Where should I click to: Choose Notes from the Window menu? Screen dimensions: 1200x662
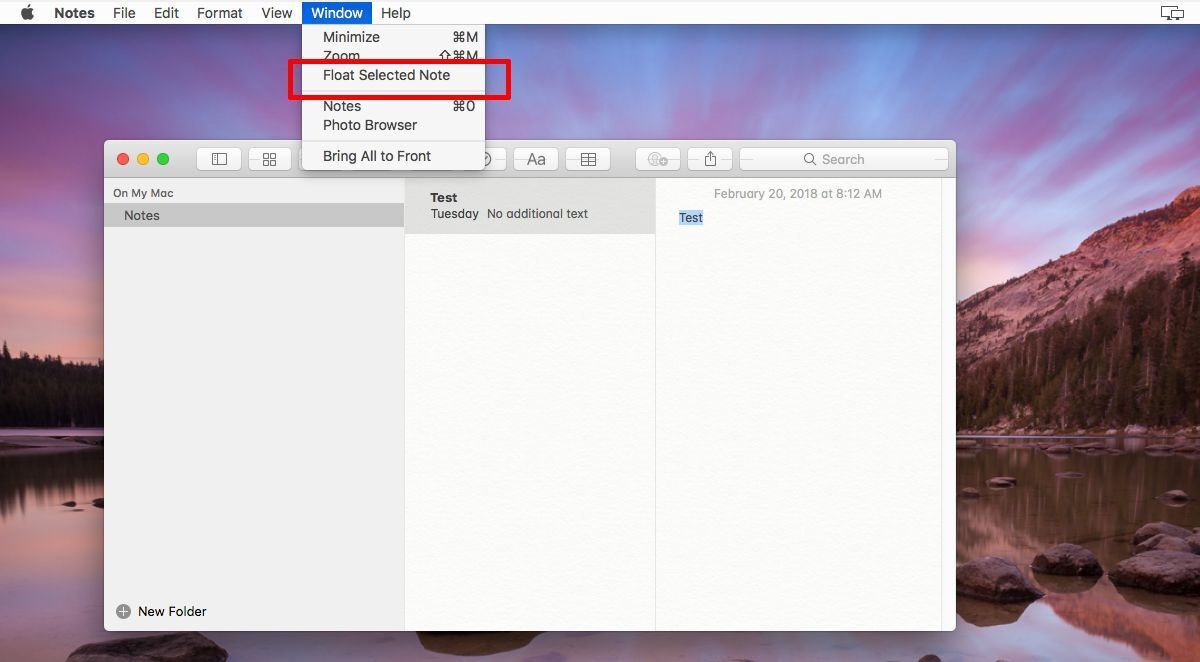tap(341, 106)
